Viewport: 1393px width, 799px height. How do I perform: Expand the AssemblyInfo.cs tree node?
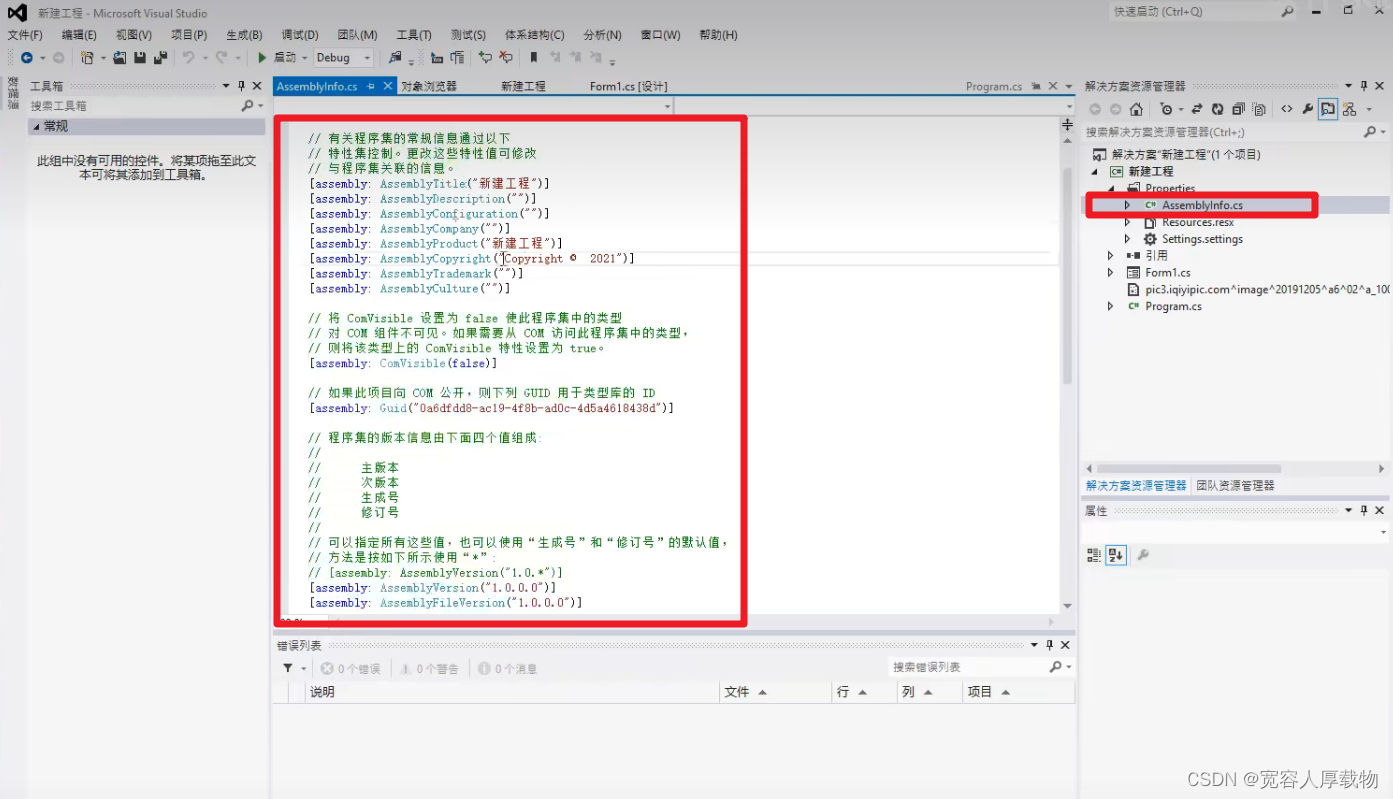pos(1127,205)
